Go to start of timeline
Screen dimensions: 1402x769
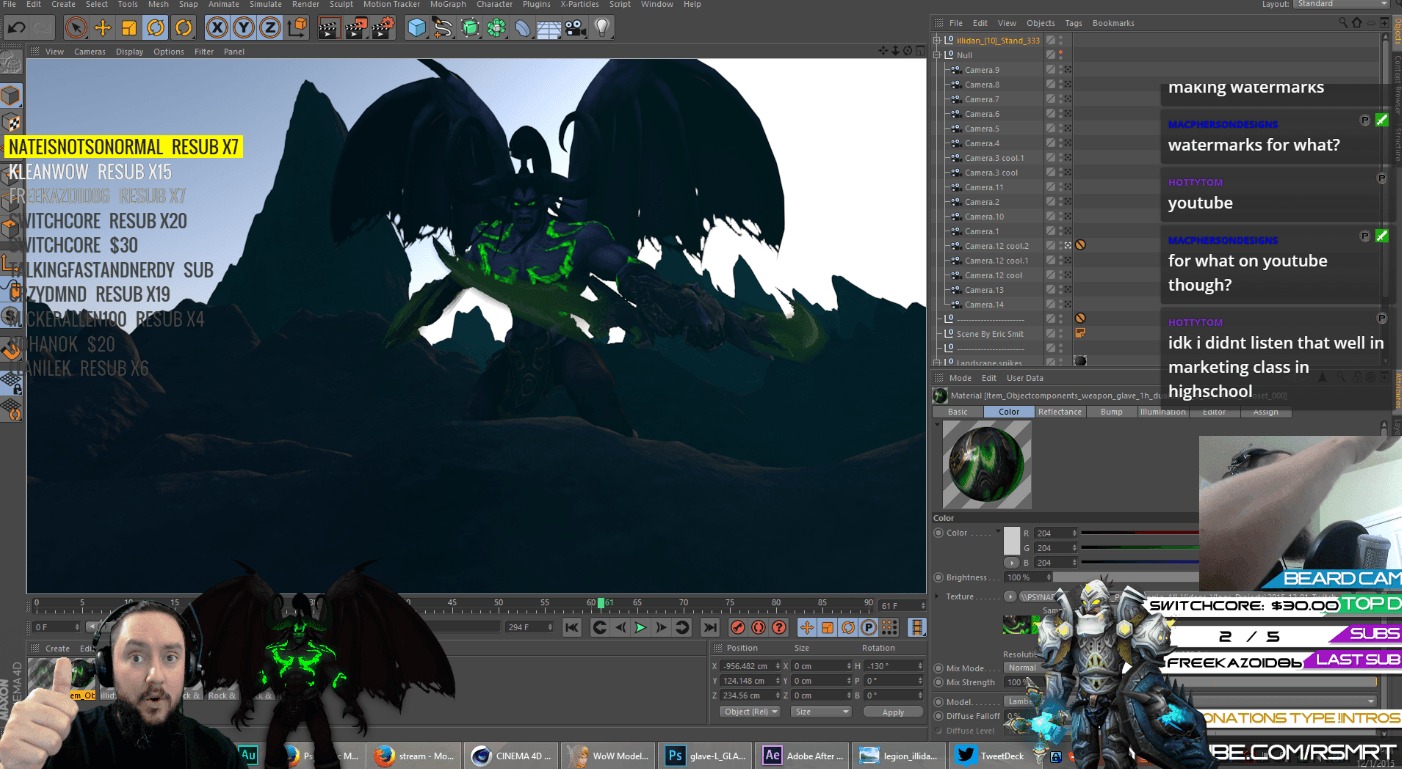(572, 627)
